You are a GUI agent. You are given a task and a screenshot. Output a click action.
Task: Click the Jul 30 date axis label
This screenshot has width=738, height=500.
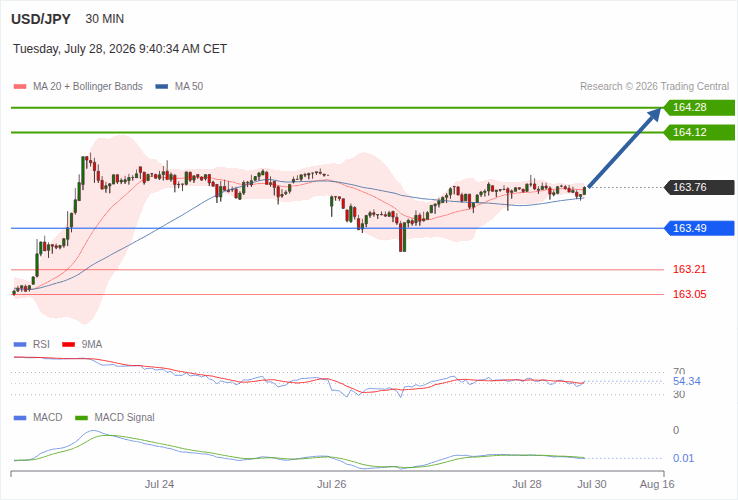[x=592, y=484]
